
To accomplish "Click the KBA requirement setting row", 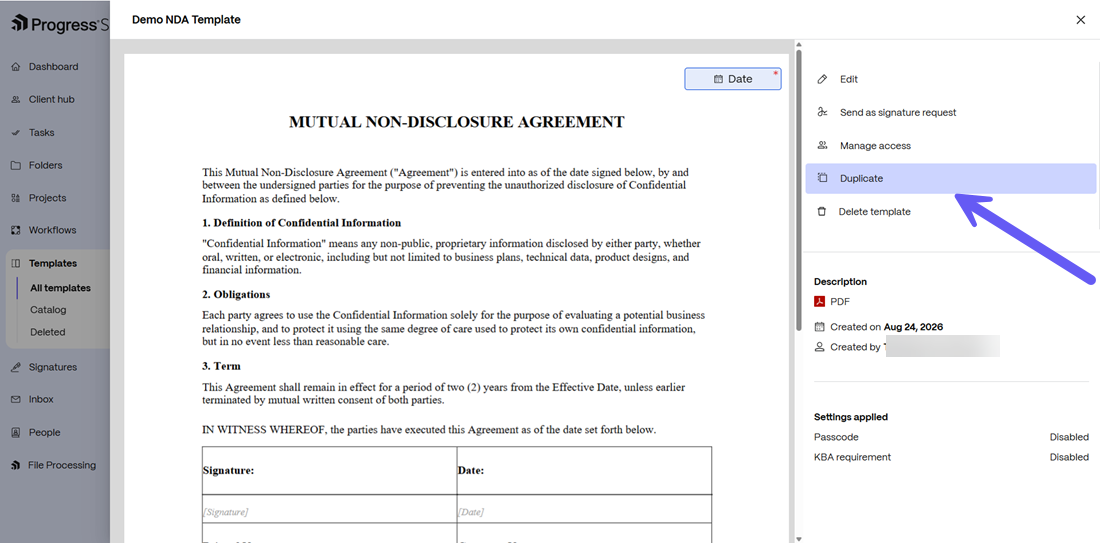I will pyautogui.click(x=951, y=457).
